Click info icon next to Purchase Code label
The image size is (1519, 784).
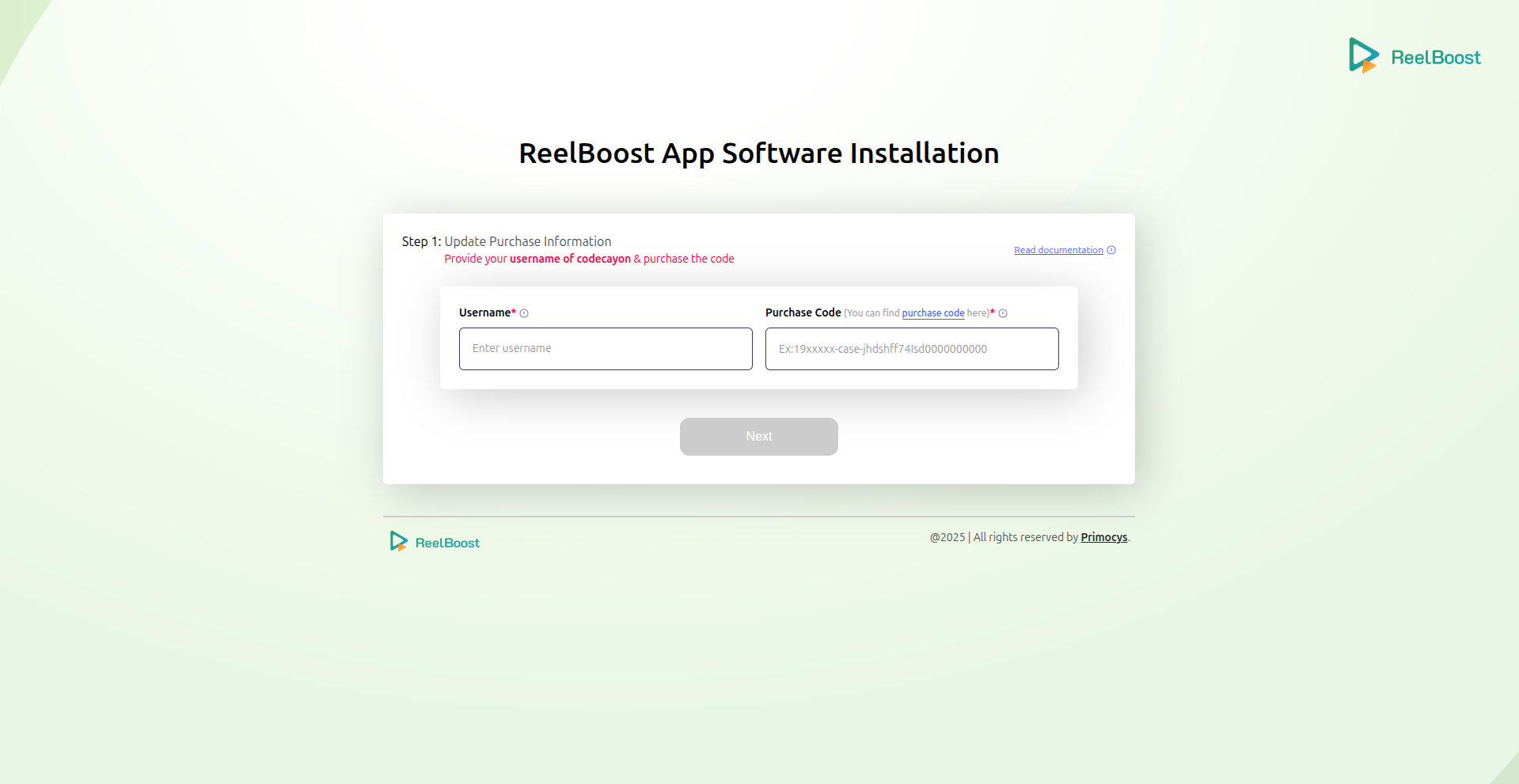coord(1003,313)
